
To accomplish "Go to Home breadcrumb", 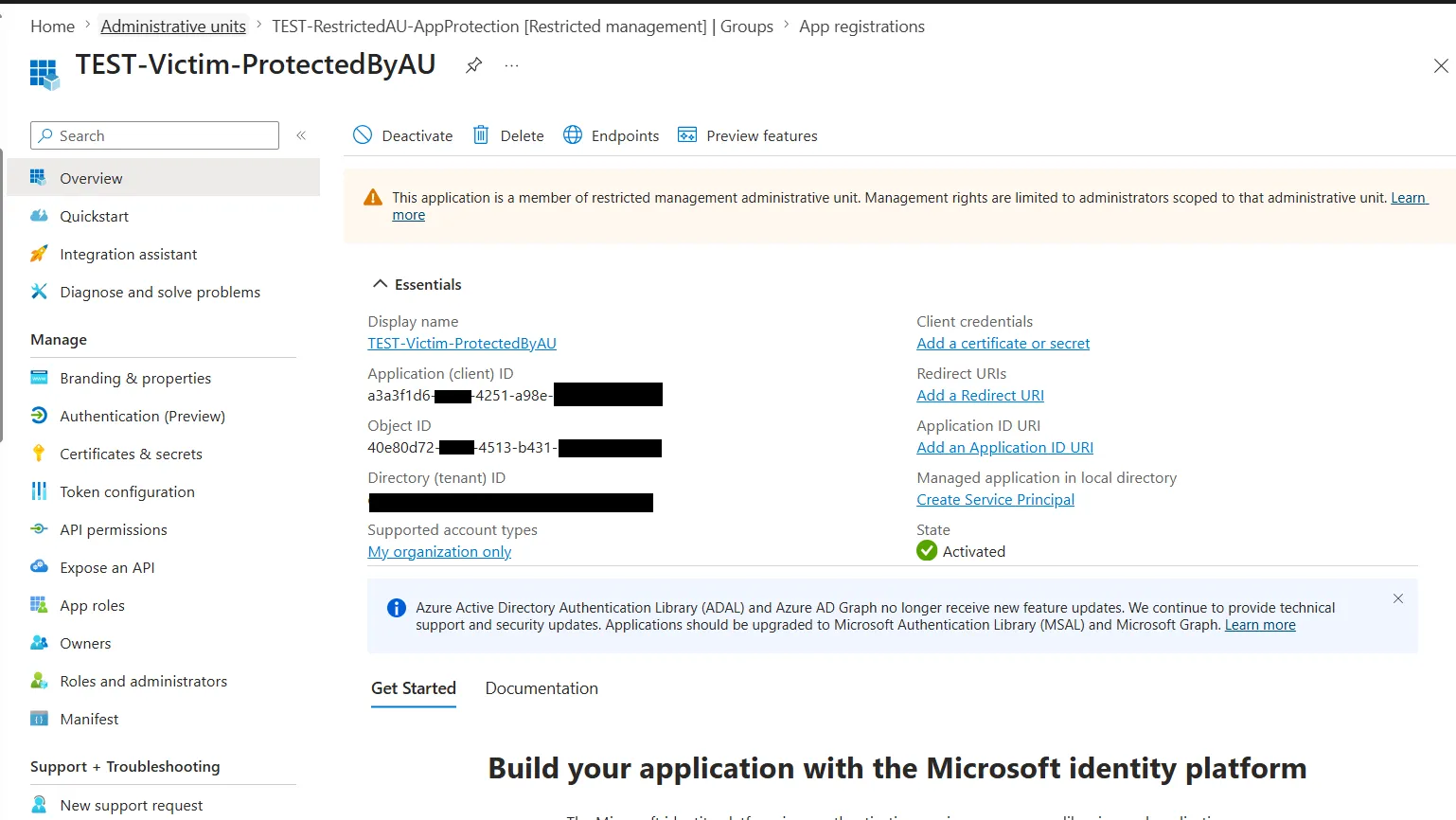I will tap(52, 27).
